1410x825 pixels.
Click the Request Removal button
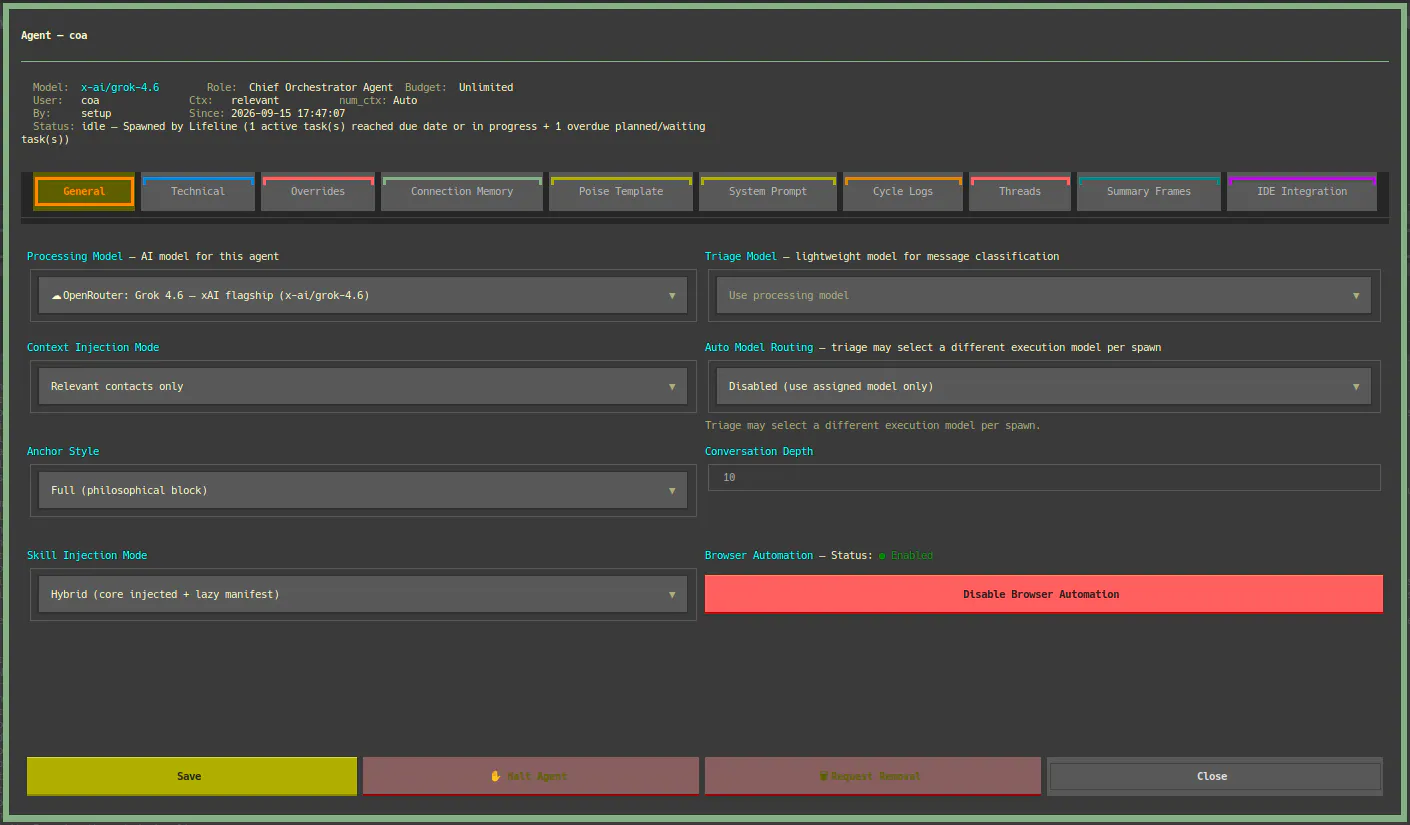click(x=873, y=776)
